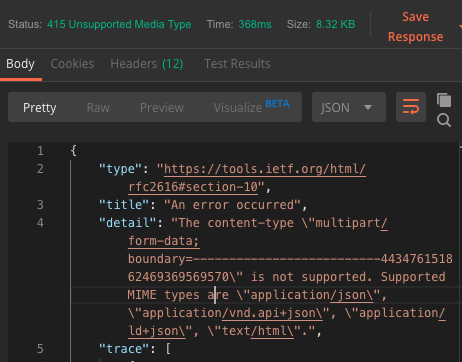
Task: Click the Save Response button
Action: (415, 27)
